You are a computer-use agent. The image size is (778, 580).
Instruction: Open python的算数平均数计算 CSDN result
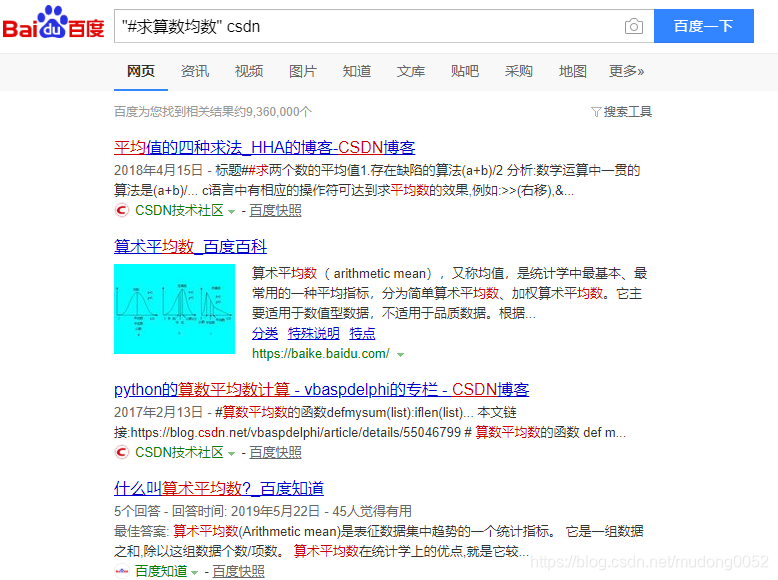(322, 389)
